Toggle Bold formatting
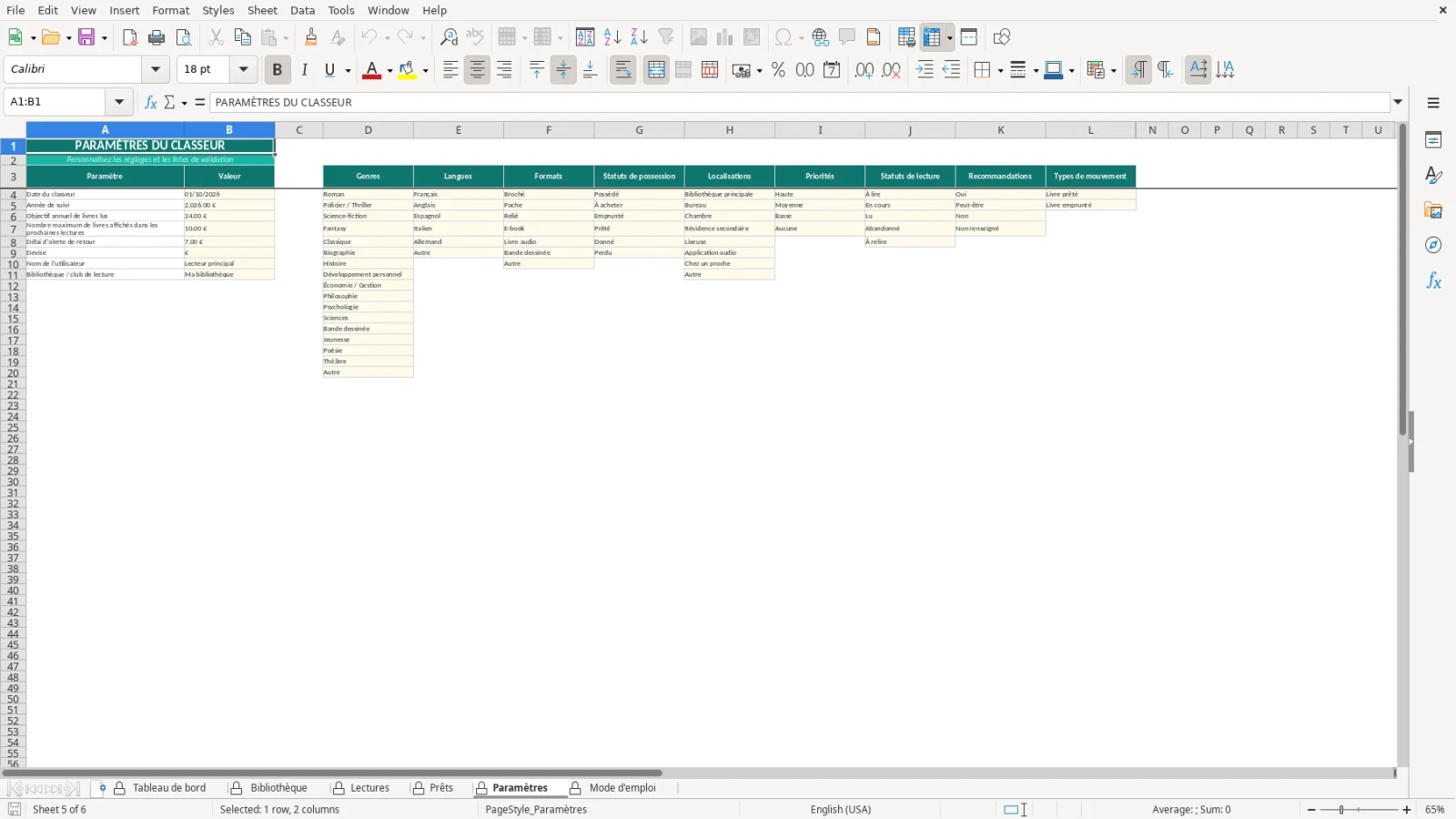The height and width of the screenshot is (819, 1456). [278, 70]
